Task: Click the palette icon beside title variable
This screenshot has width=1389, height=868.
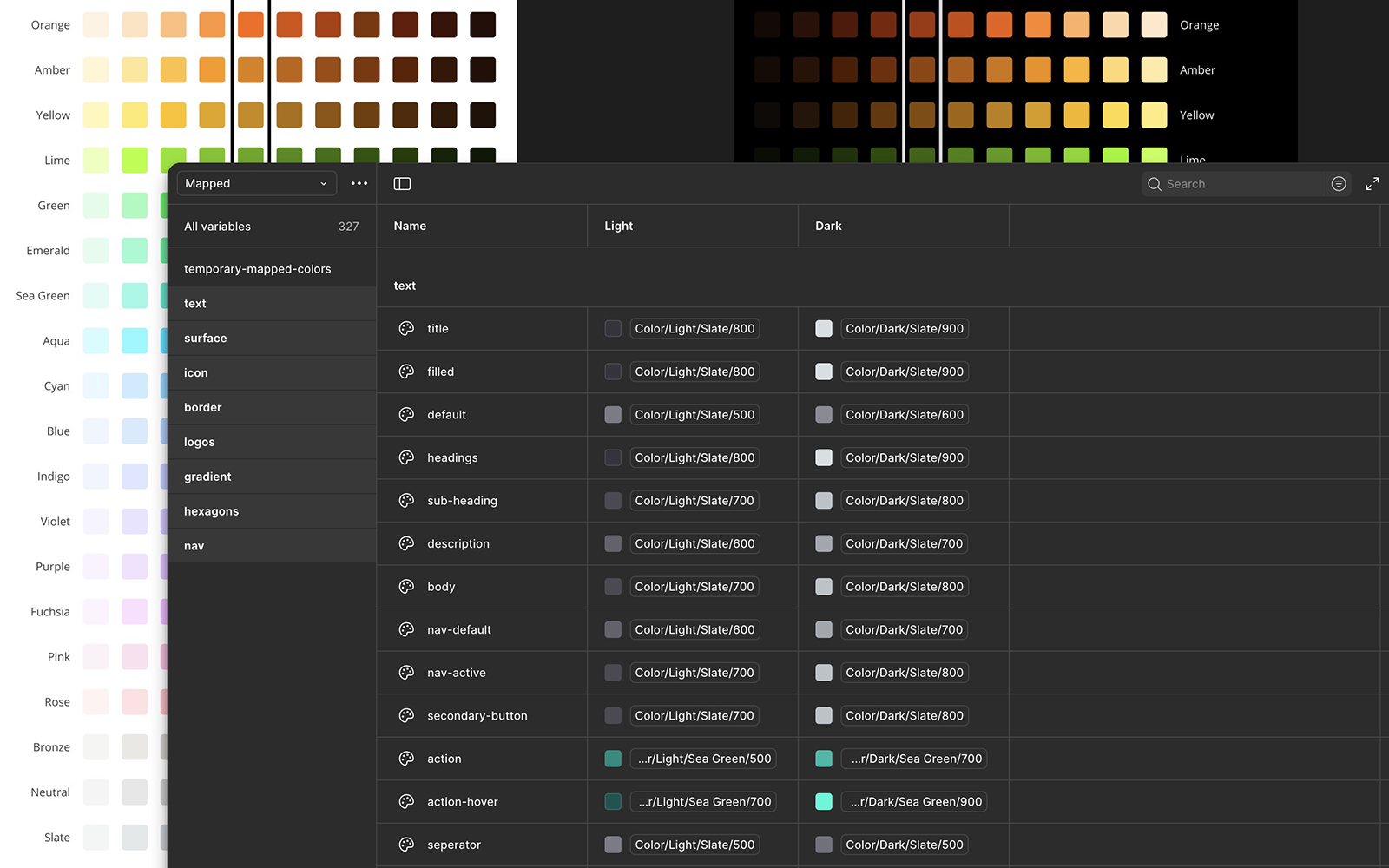Action: click(x=406, y=329)
